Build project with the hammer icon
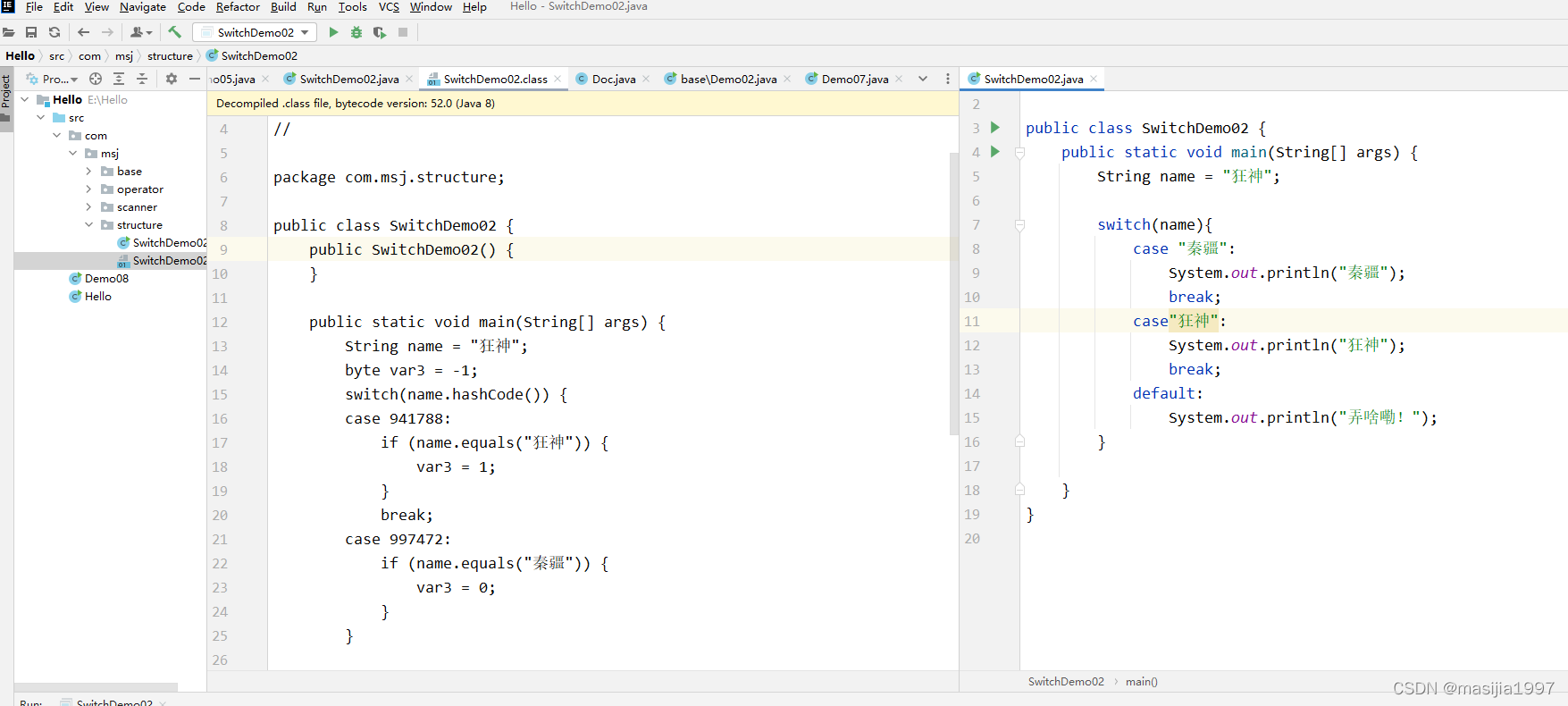 (174, 32)
